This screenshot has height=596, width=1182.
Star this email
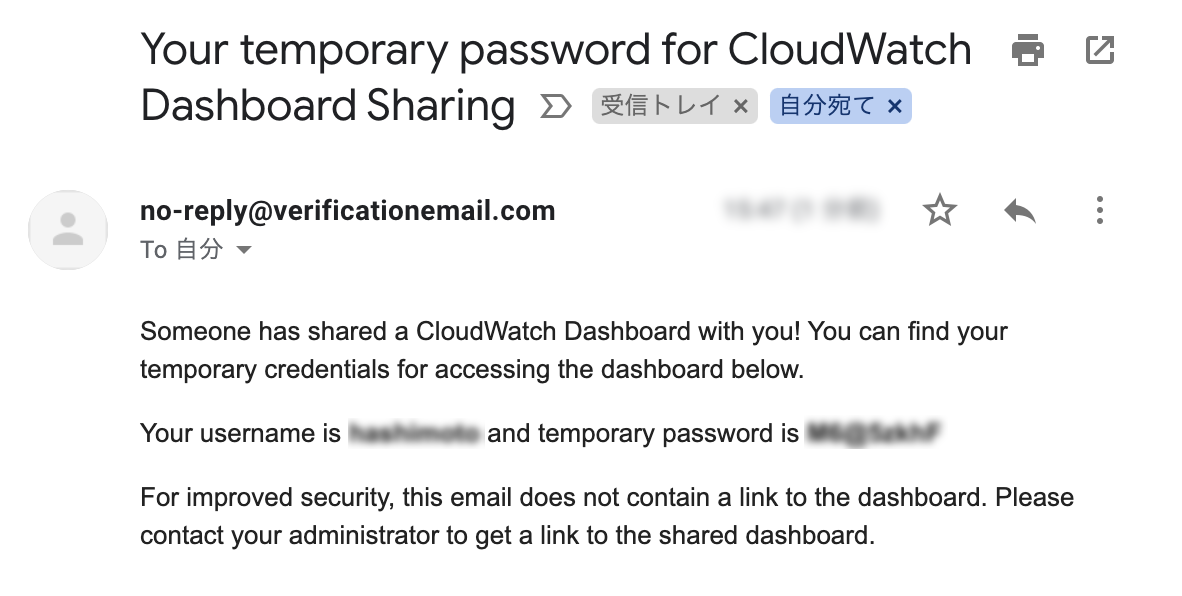coord(939,210)
